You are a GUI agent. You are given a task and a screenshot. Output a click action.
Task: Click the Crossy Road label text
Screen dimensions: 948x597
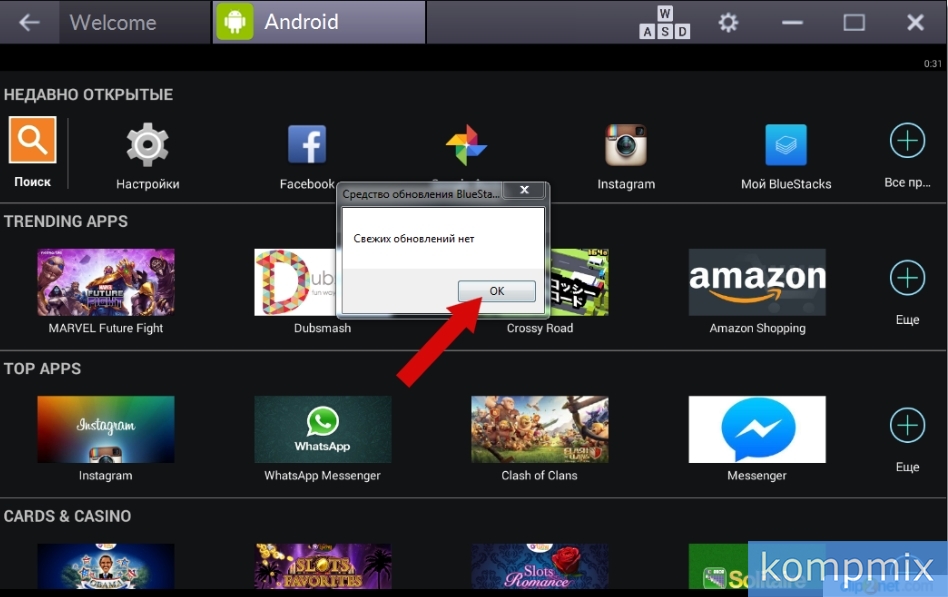pyautogui.click(x=540, y=328)
